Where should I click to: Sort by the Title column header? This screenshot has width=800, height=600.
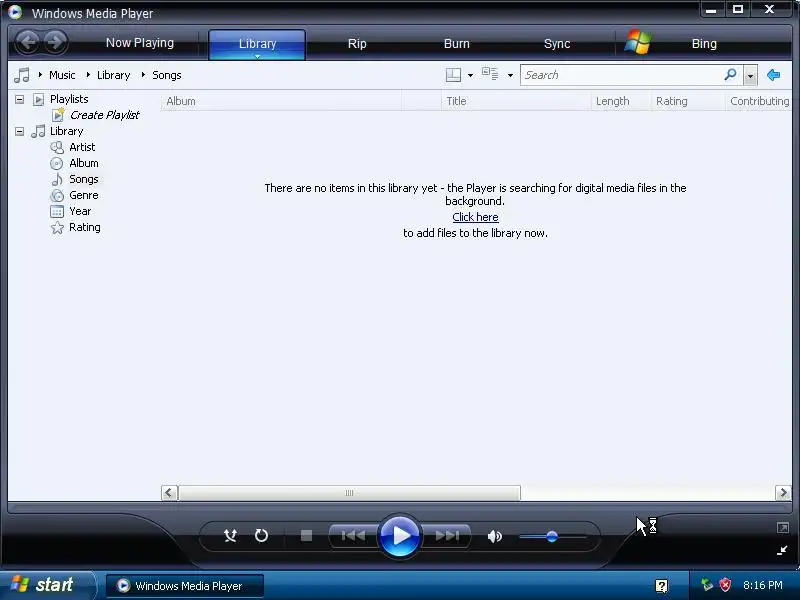click(x=516, y=101)
